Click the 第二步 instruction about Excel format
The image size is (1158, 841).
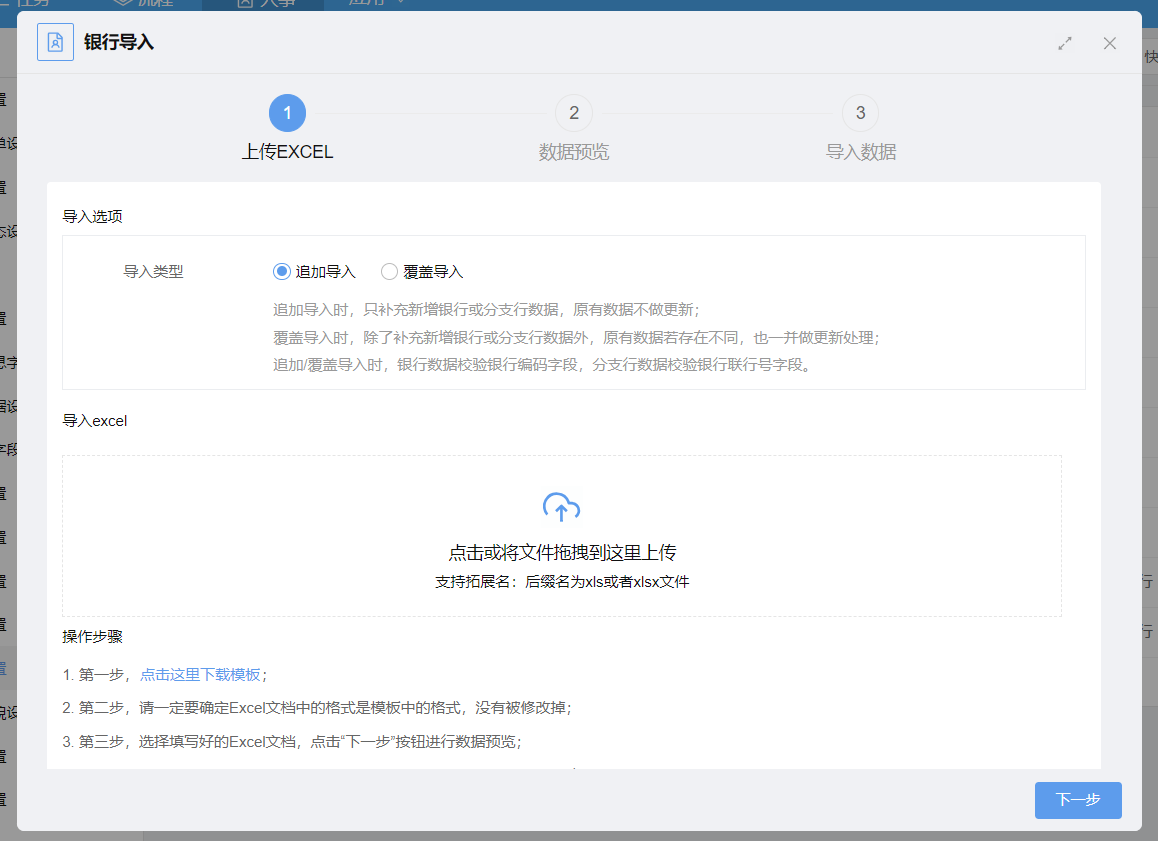pyautogui.click(x=317, y=708)
